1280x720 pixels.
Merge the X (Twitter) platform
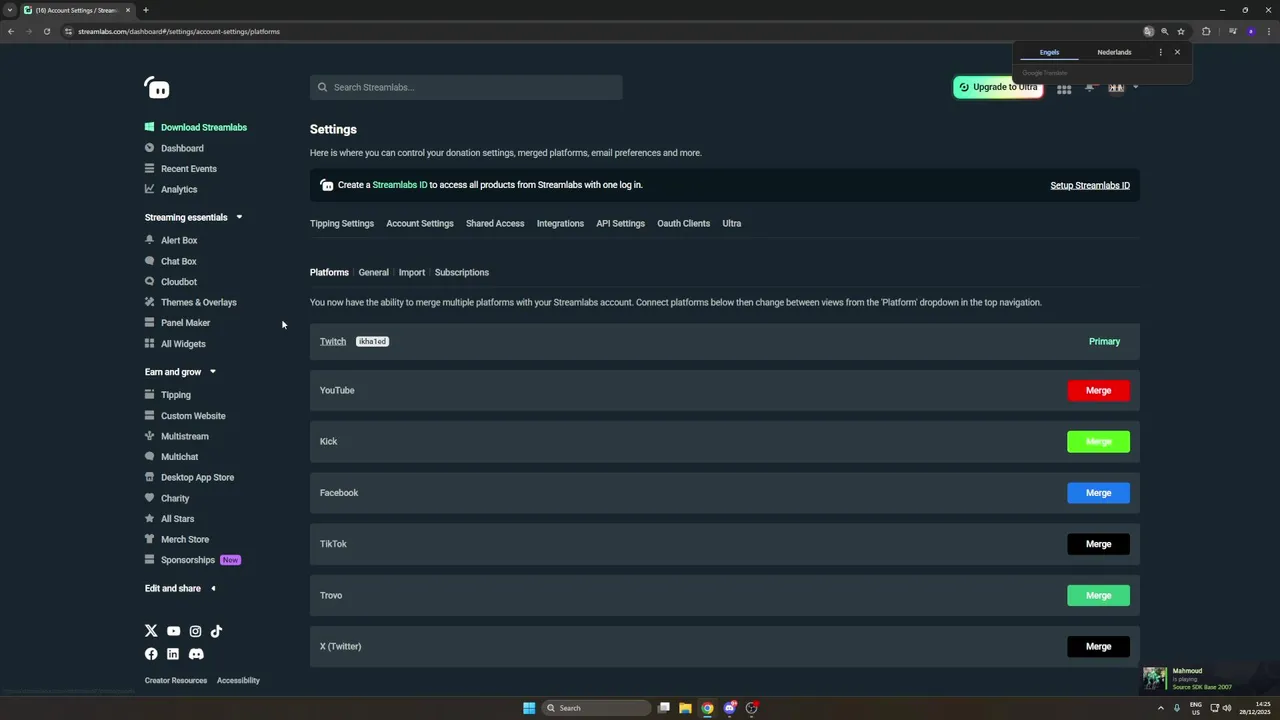(x=1099, y=646)
